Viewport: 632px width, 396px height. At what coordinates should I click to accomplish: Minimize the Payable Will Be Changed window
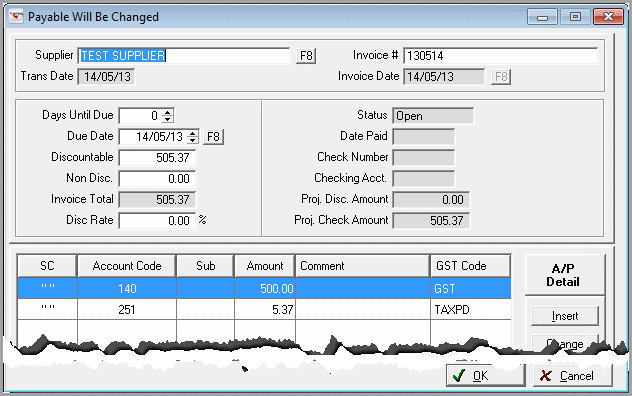click(543, 17)
